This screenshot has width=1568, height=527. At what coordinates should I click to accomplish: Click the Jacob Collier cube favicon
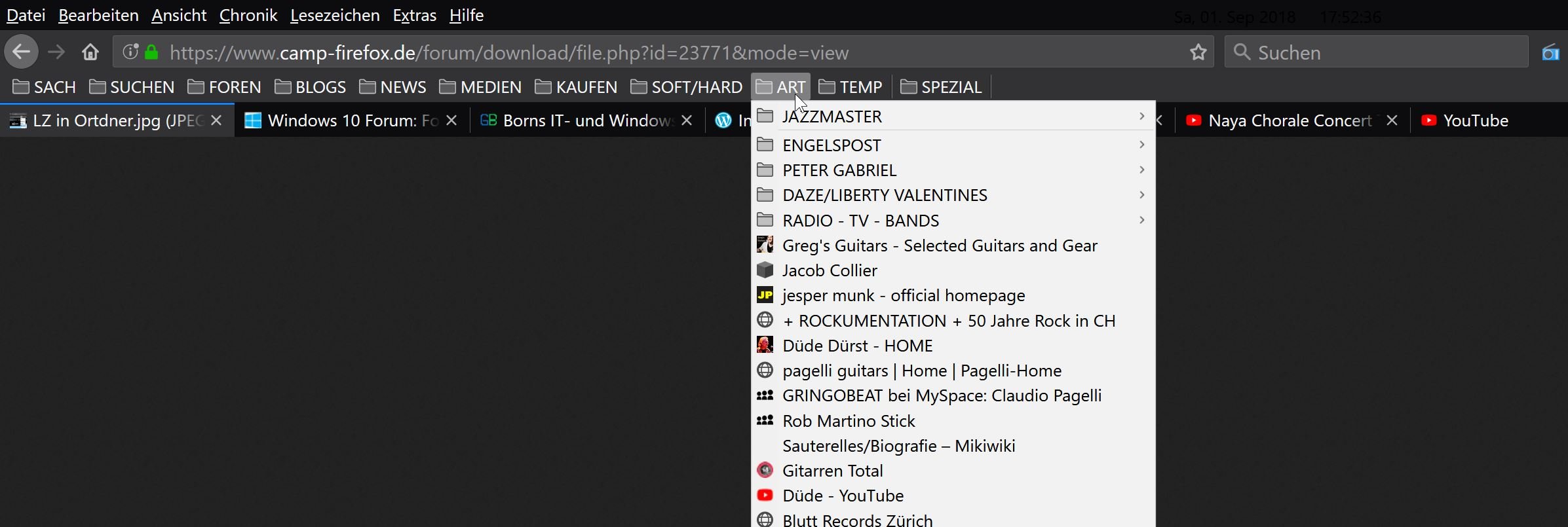pyautogui.click(x=765, y=270)
